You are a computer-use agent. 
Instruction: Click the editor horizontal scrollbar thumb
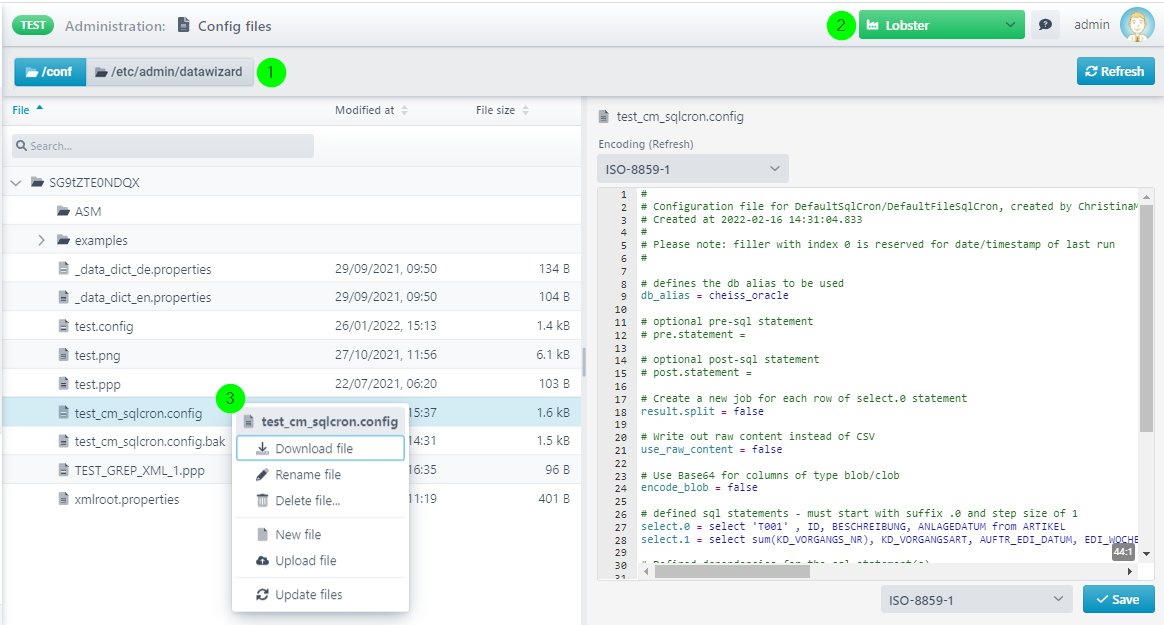732,571
